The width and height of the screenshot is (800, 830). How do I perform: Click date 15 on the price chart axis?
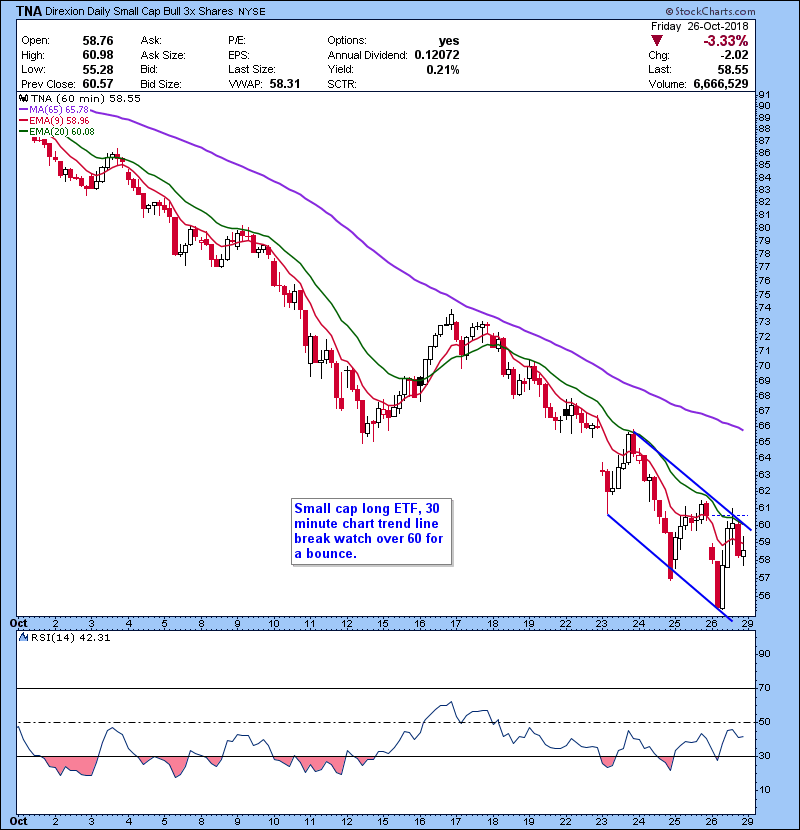[383, 624]
